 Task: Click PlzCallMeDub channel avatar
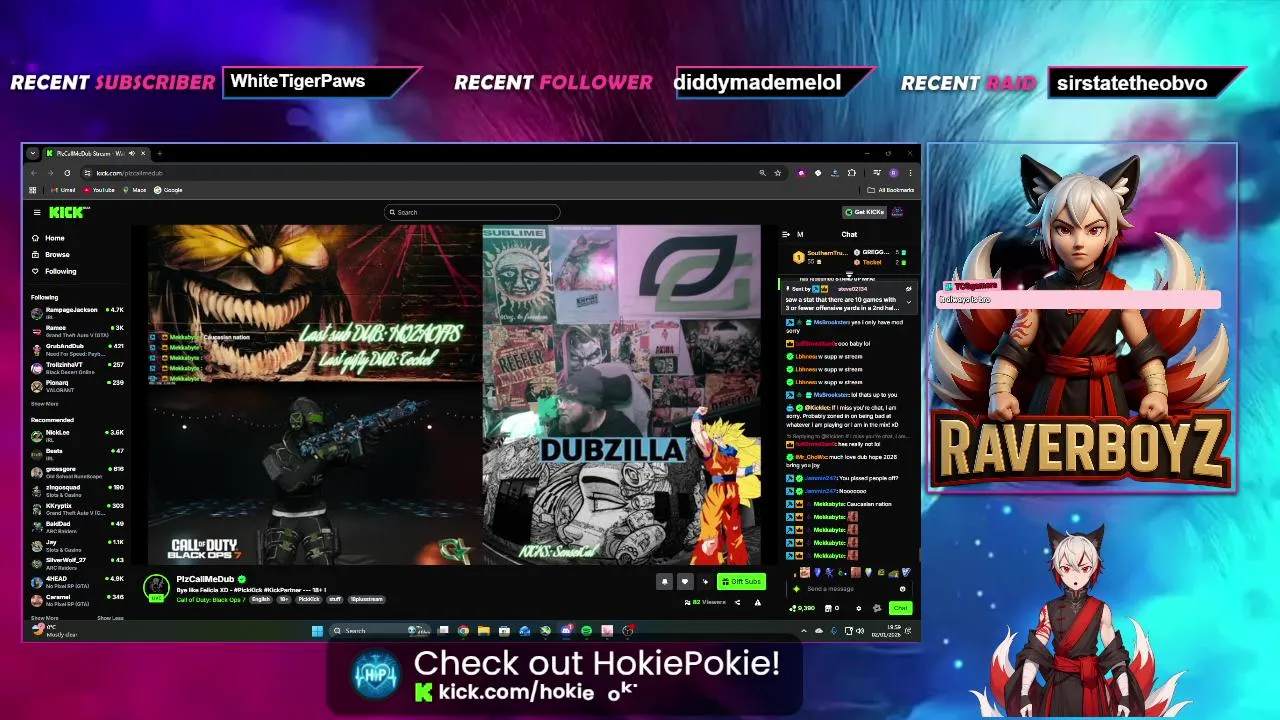pyautogui.click(x=155, y=588)
